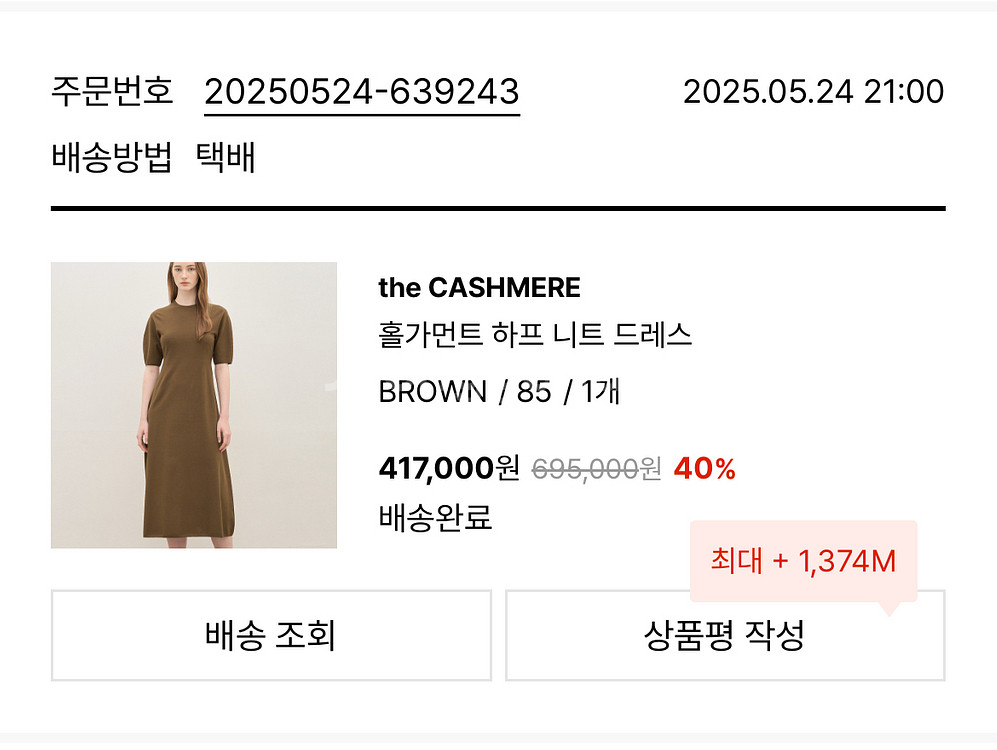Click the black divider under the order header
The image size is (997, 750).
click(x=498, y=208)
